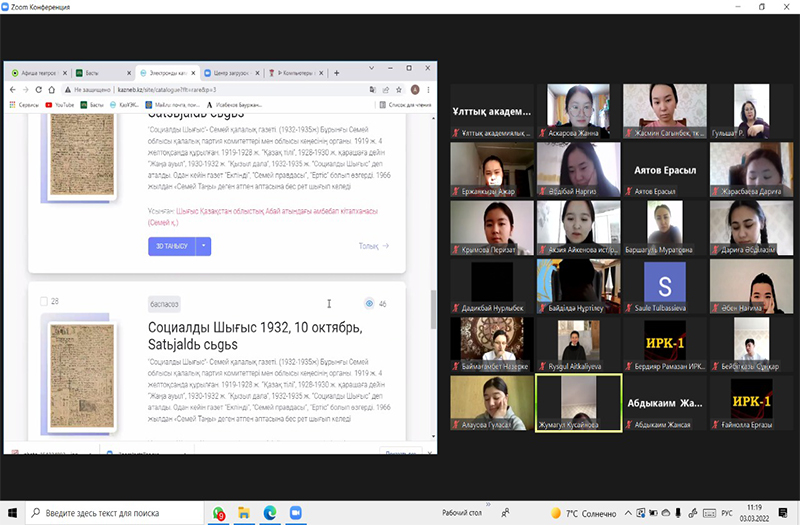Click the page vertical scrollbar
This screenshot has width=800, height=525.
click(x=432, y=310)
